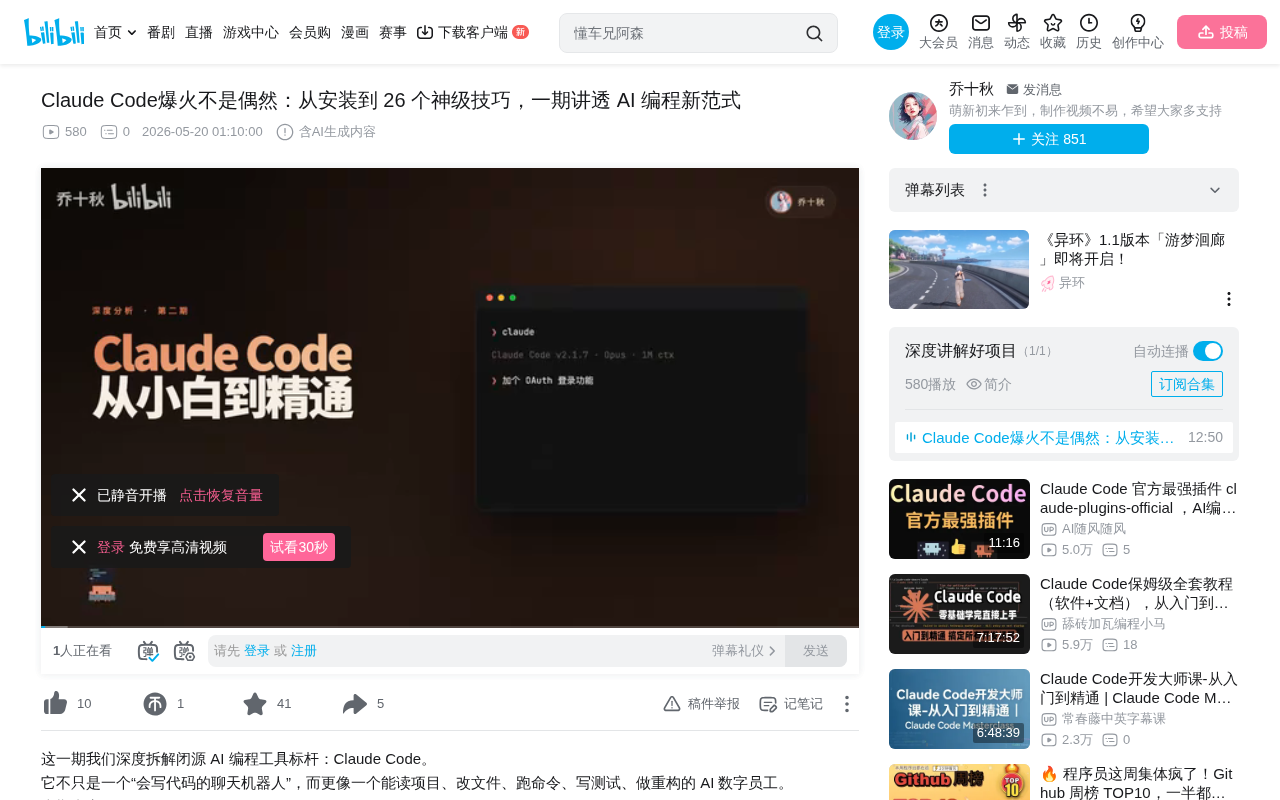
Task: Click 发消息 to message uploader
Action: [x=1034, y=89]
